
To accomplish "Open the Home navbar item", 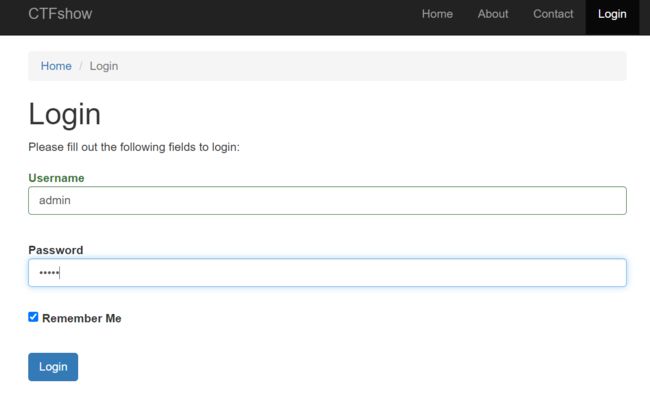I will pyautogui.click(x=437, y=14).
